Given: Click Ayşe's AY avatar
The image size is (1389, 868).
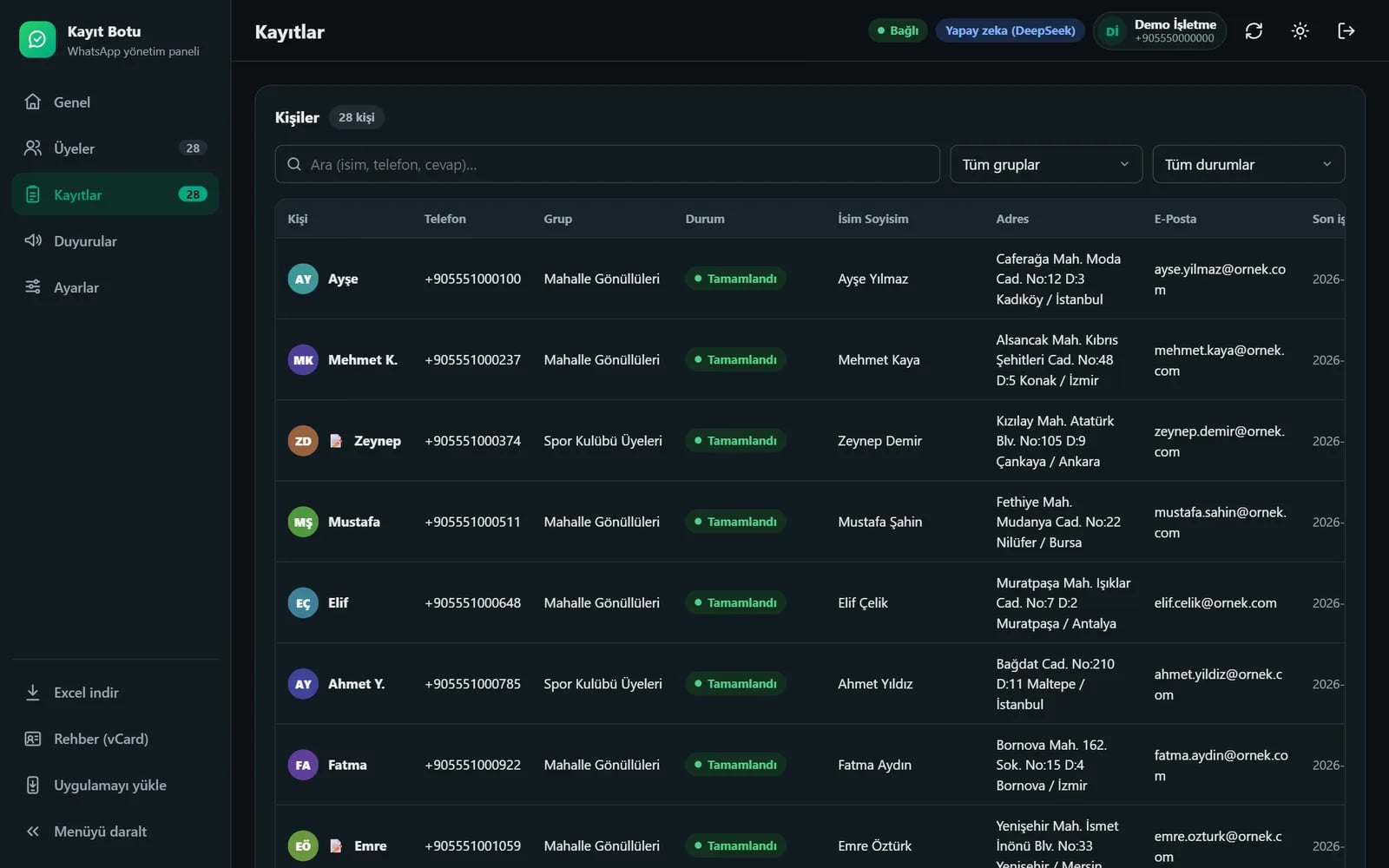Looking at the screenshot, I should coord(303,279).
